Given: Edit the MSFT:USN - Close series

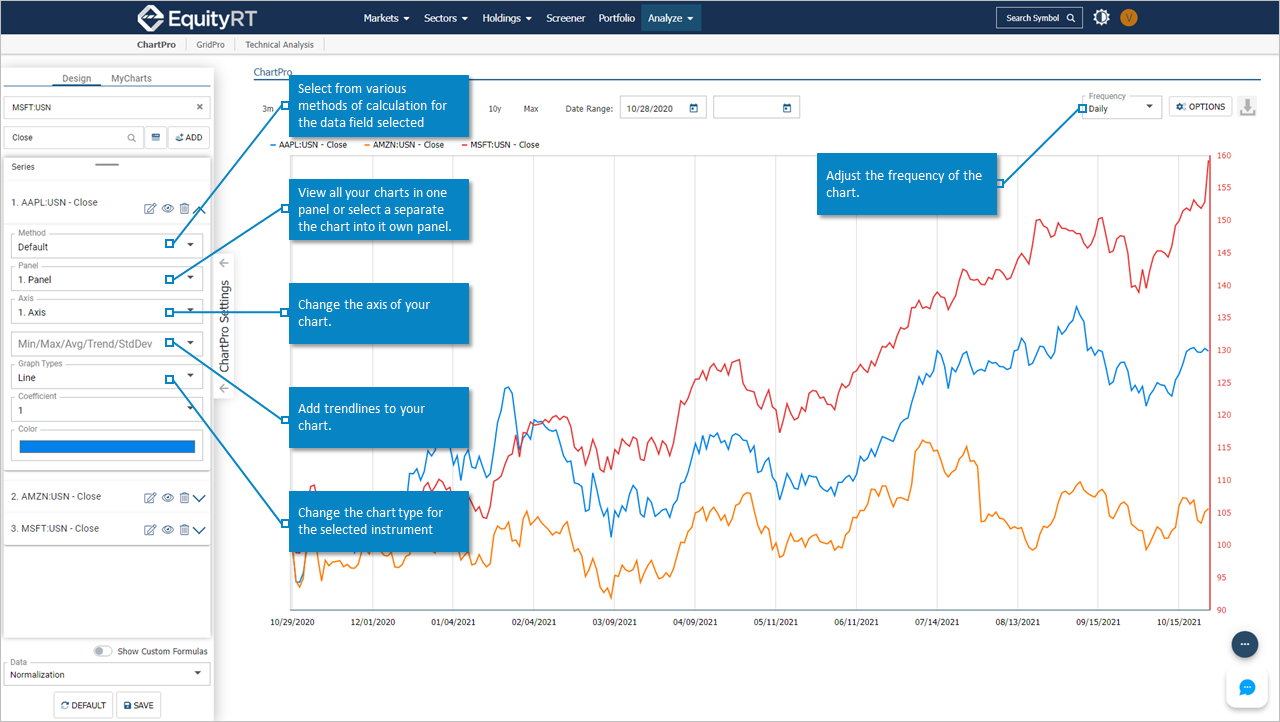Looking at the screenshot, I should (150, 530).
